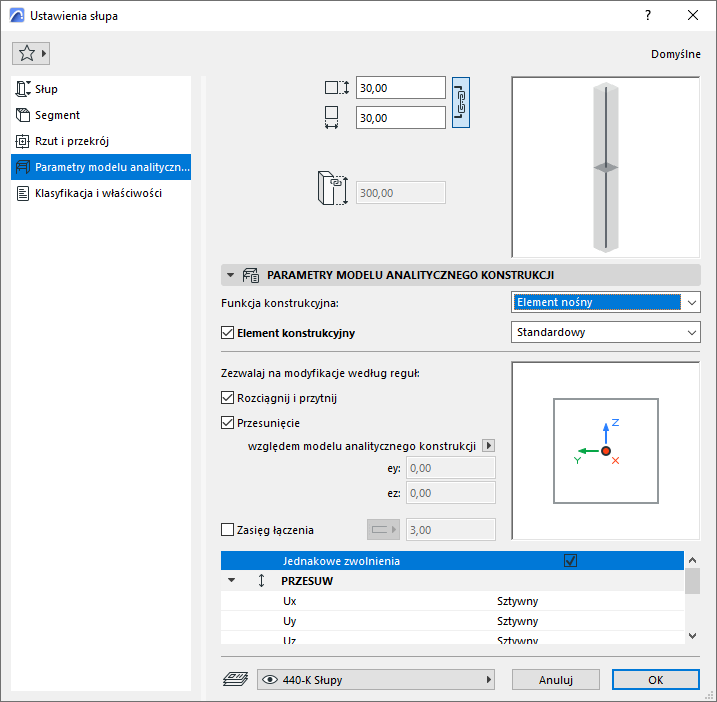Click the releases list scrollbar thumb
This screenshot has height=702, width=717.
[692, 581]
